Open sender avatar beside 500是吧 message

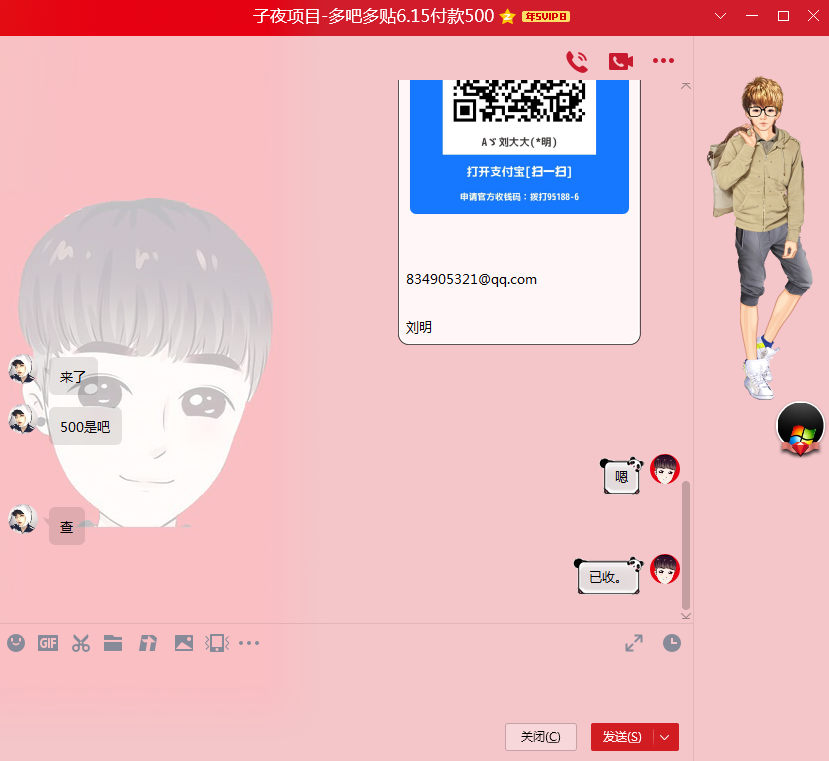click(x=22, y=419)
